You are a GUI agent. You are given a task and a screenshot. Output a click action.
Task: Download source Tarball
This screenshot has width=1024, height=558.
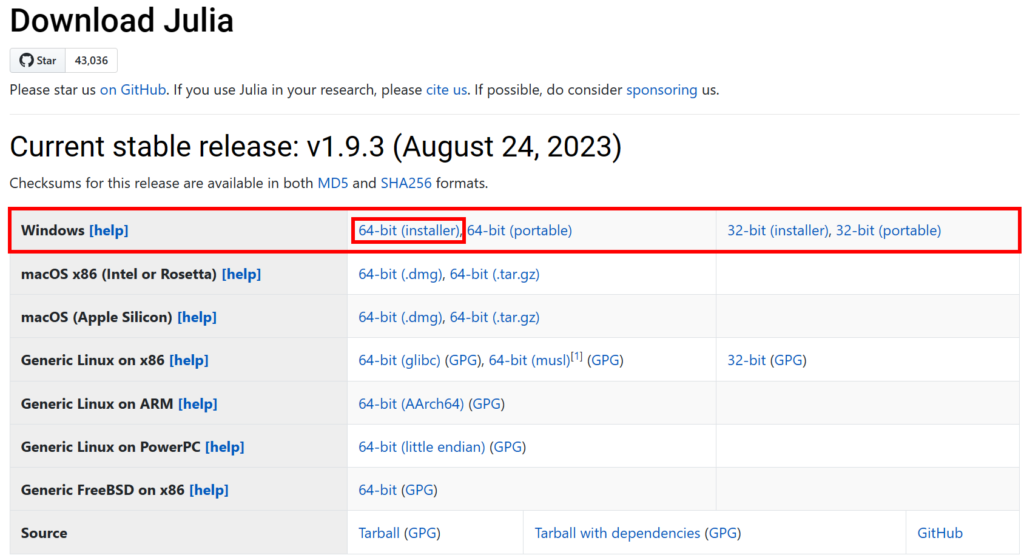[x=379, y=533]
